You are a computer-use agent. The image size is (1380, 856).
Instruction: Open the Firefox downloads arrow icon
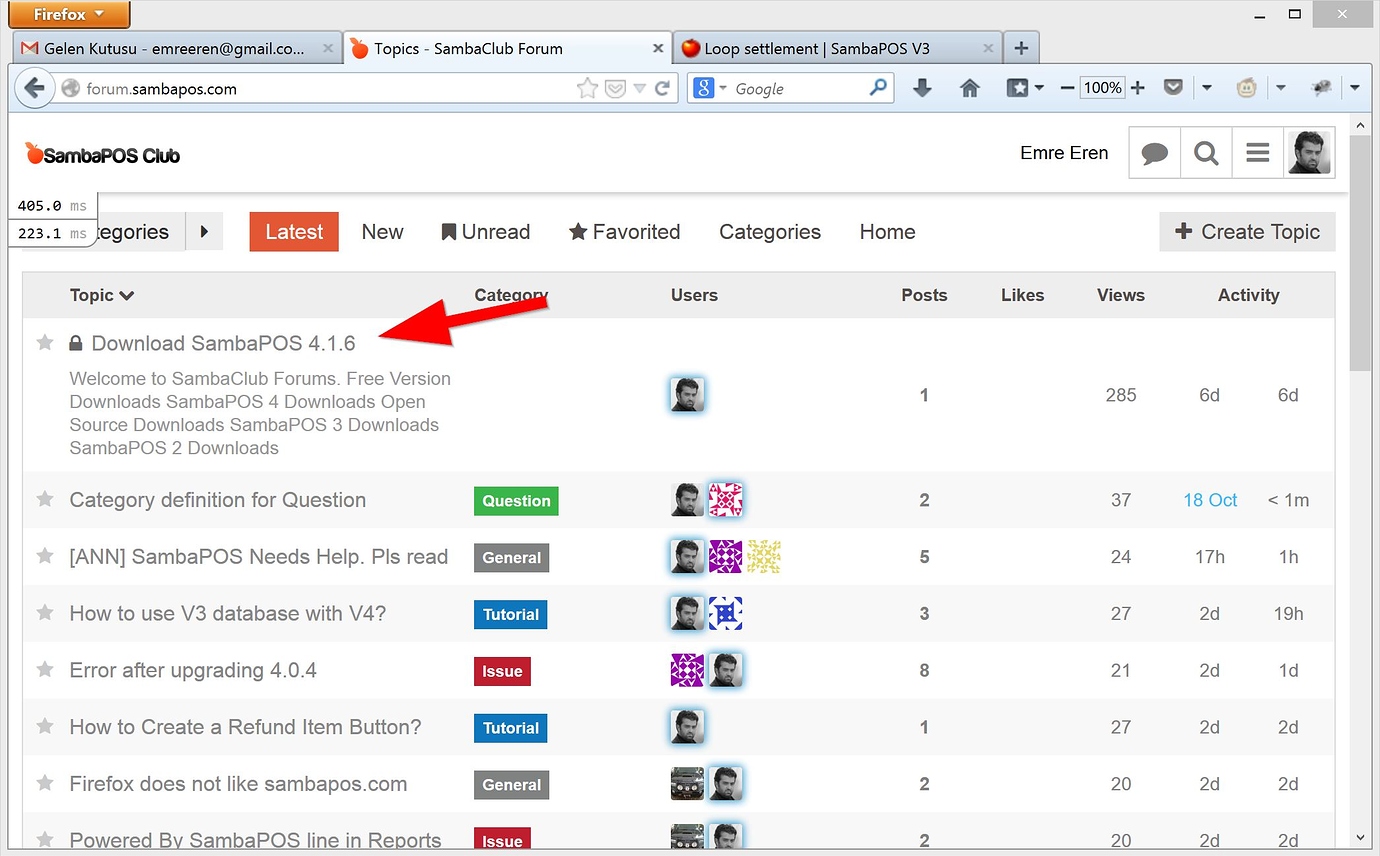pyautogui.click(x=922, y=88)
